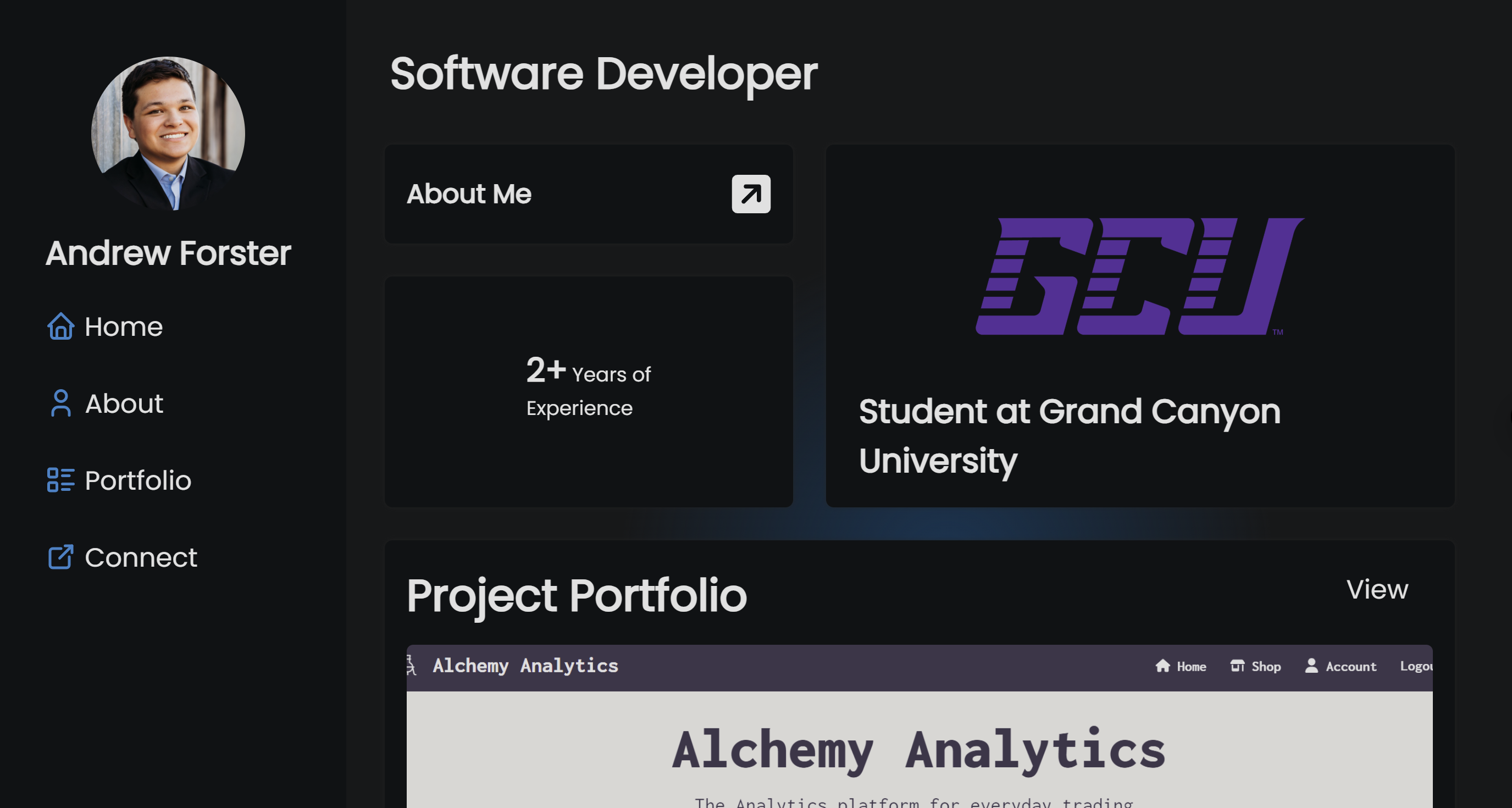Click the person icon next to About
The width and height of the screenshot is (1512, 808).
coord(60,404)
